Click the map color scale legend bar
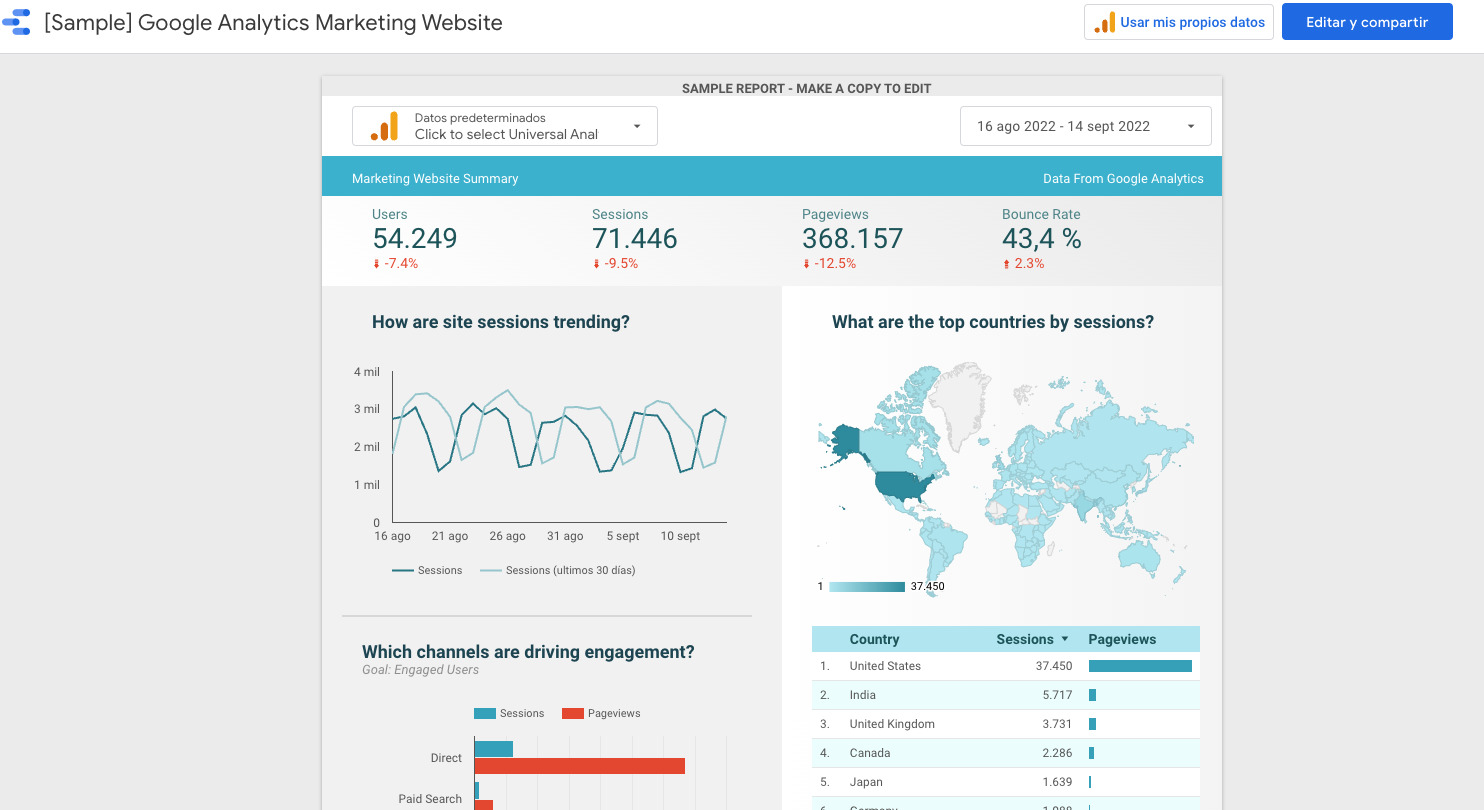This screenshot has height=810, width=1484. coord(867,587)
